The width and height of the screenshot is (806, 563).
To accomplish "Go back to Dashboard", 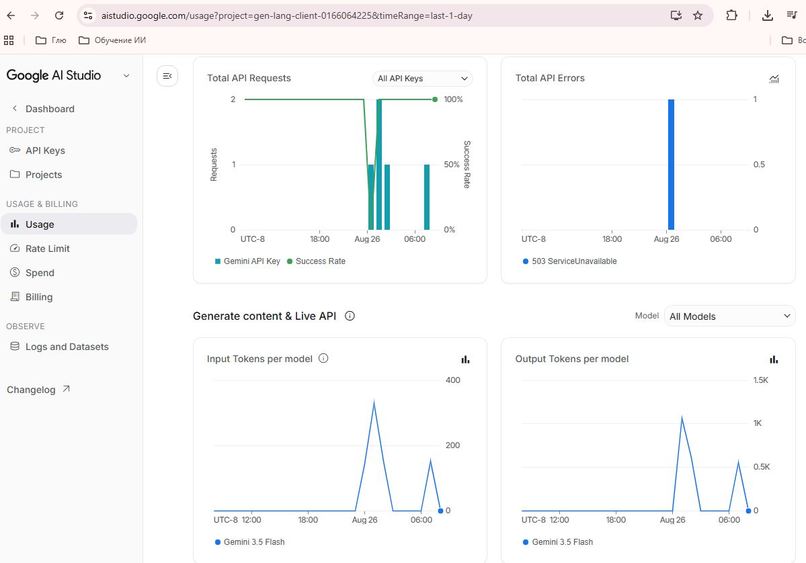I will (49, 108).
